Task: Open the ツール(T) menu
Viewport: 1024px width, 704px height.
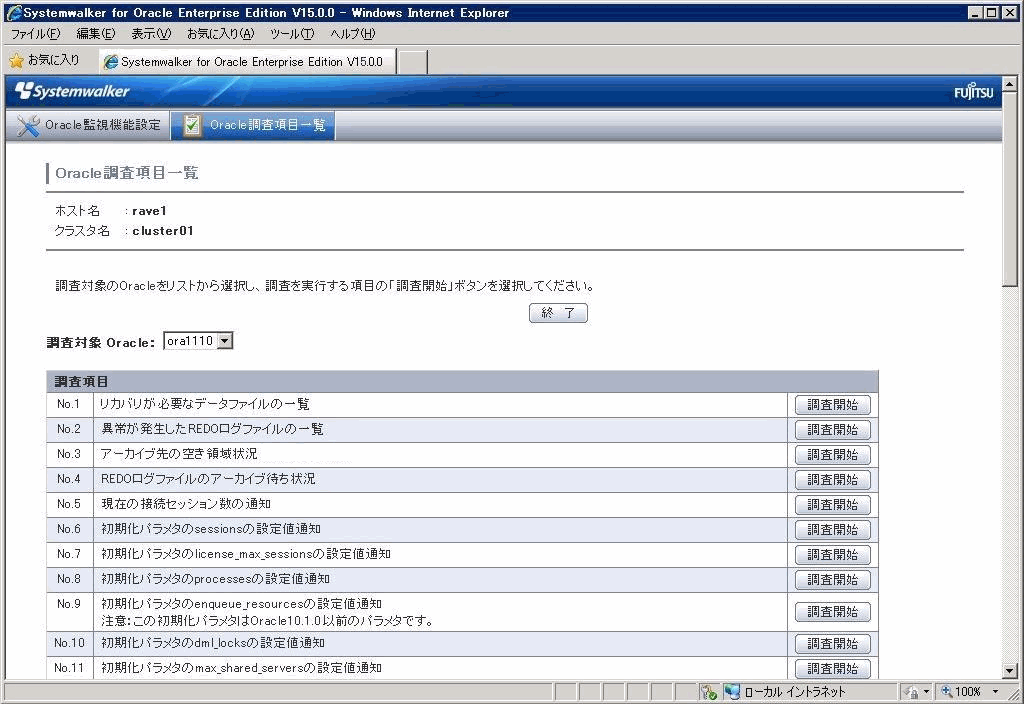Action: click(292, 33)
